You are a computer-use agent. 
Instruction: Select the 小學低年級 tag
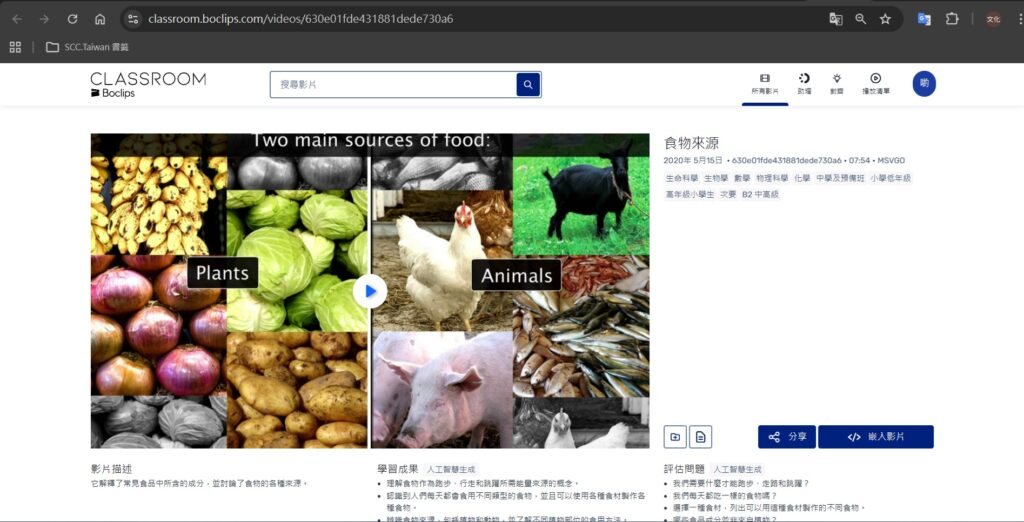click(x=890, y=178)
